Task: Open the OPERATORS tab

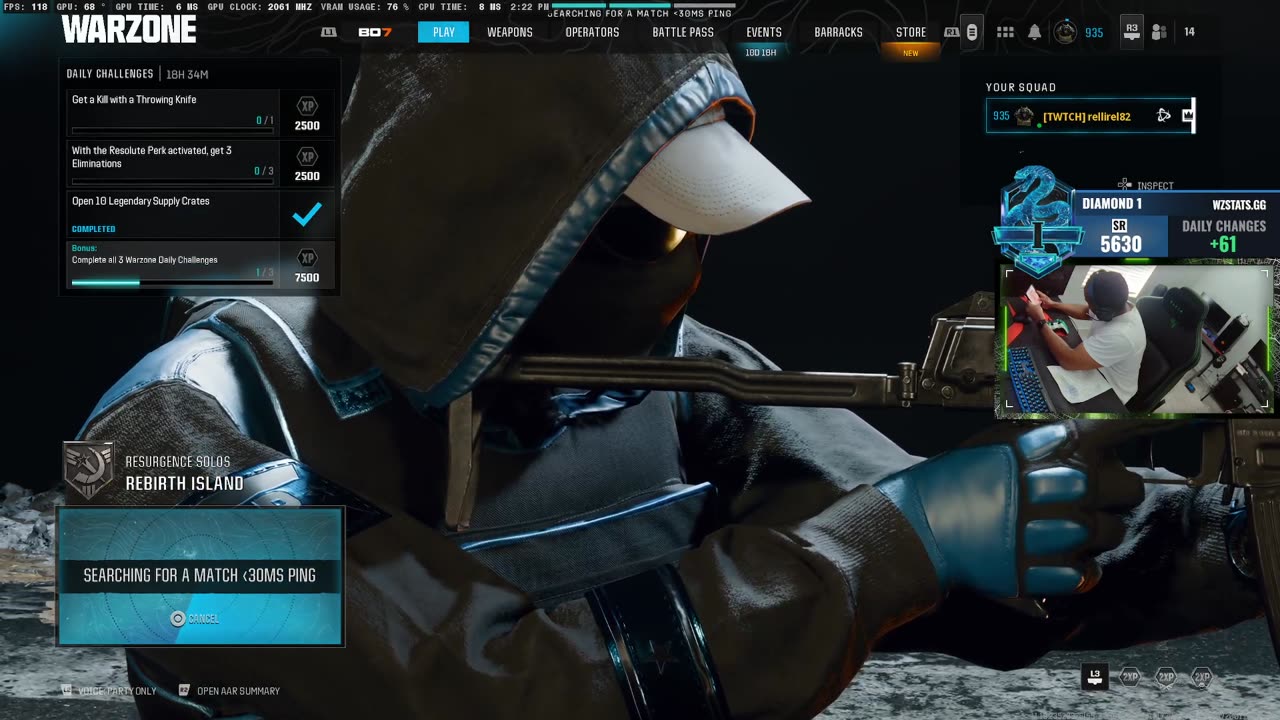Action: tap(592, 32)
